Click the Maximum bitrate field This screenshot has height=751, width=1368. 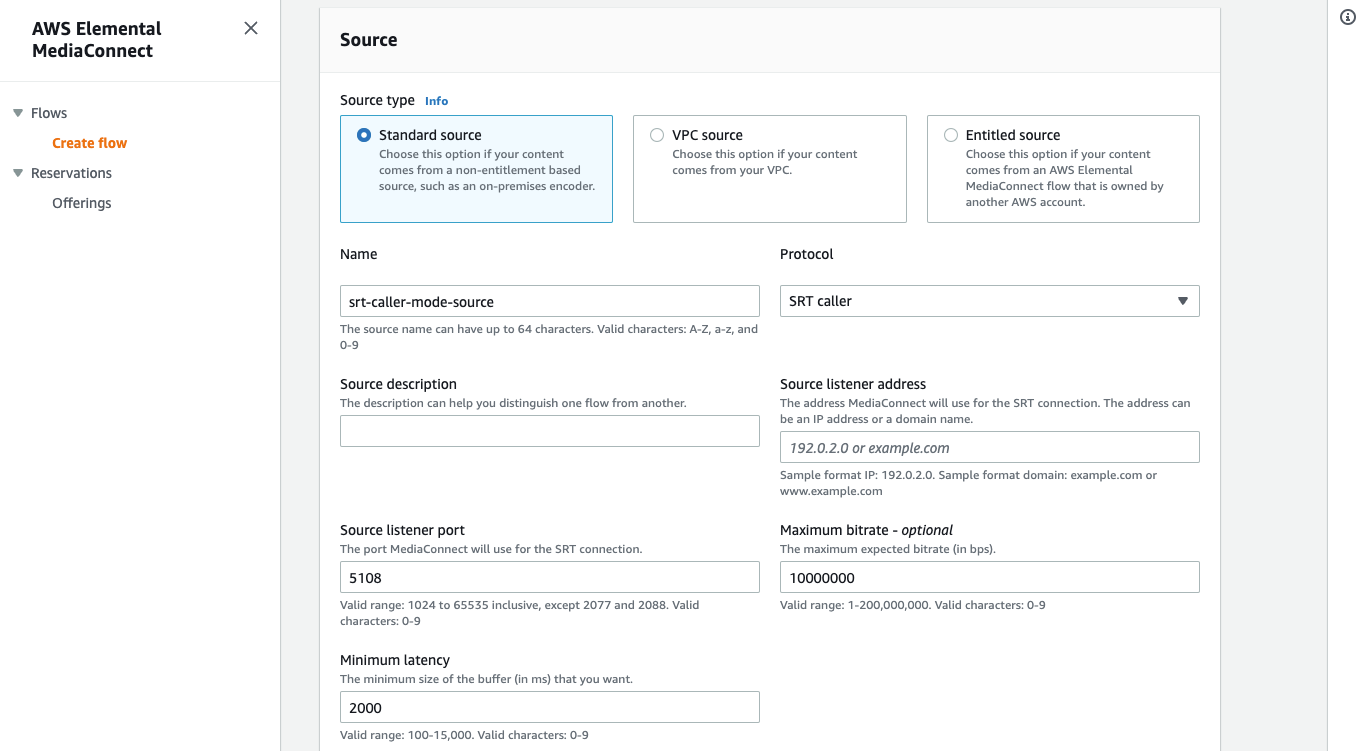990,577
